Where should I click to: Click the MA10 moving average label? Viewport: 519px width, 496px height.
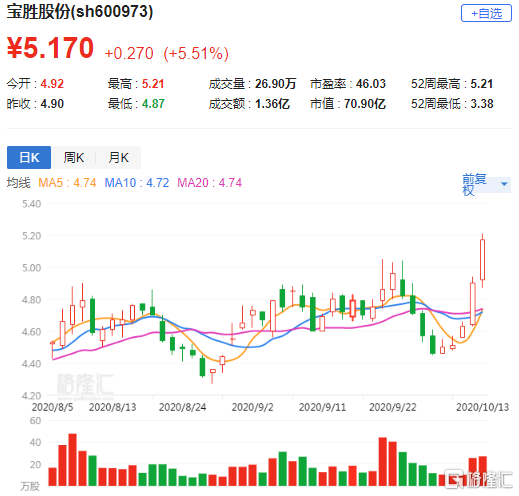137,183
